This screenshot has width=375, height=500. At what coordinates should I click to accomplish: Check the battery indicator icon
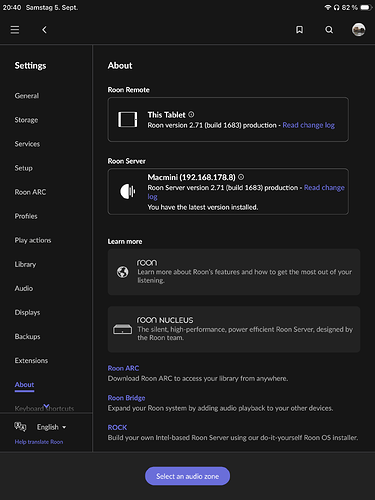(x=366, y=7)
